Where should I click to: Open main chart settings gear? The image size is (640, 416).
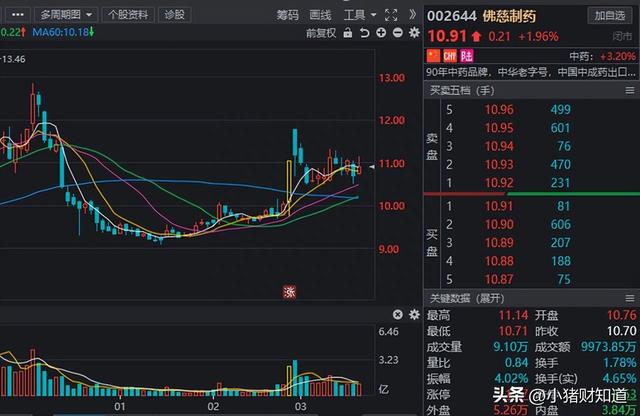(414, 33)
